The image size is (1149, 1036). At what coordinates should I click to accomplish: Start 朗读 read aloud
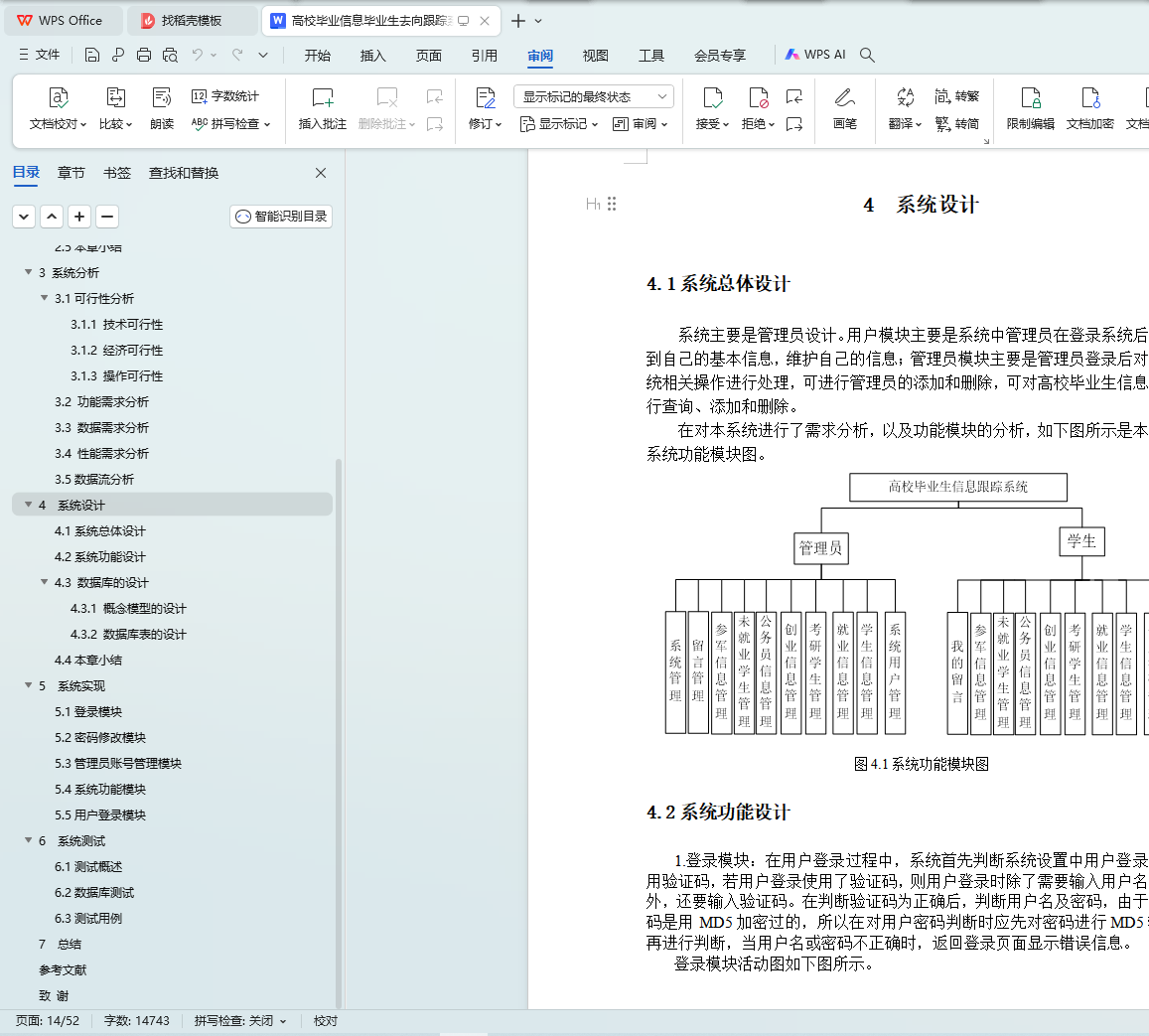(162, 109)
